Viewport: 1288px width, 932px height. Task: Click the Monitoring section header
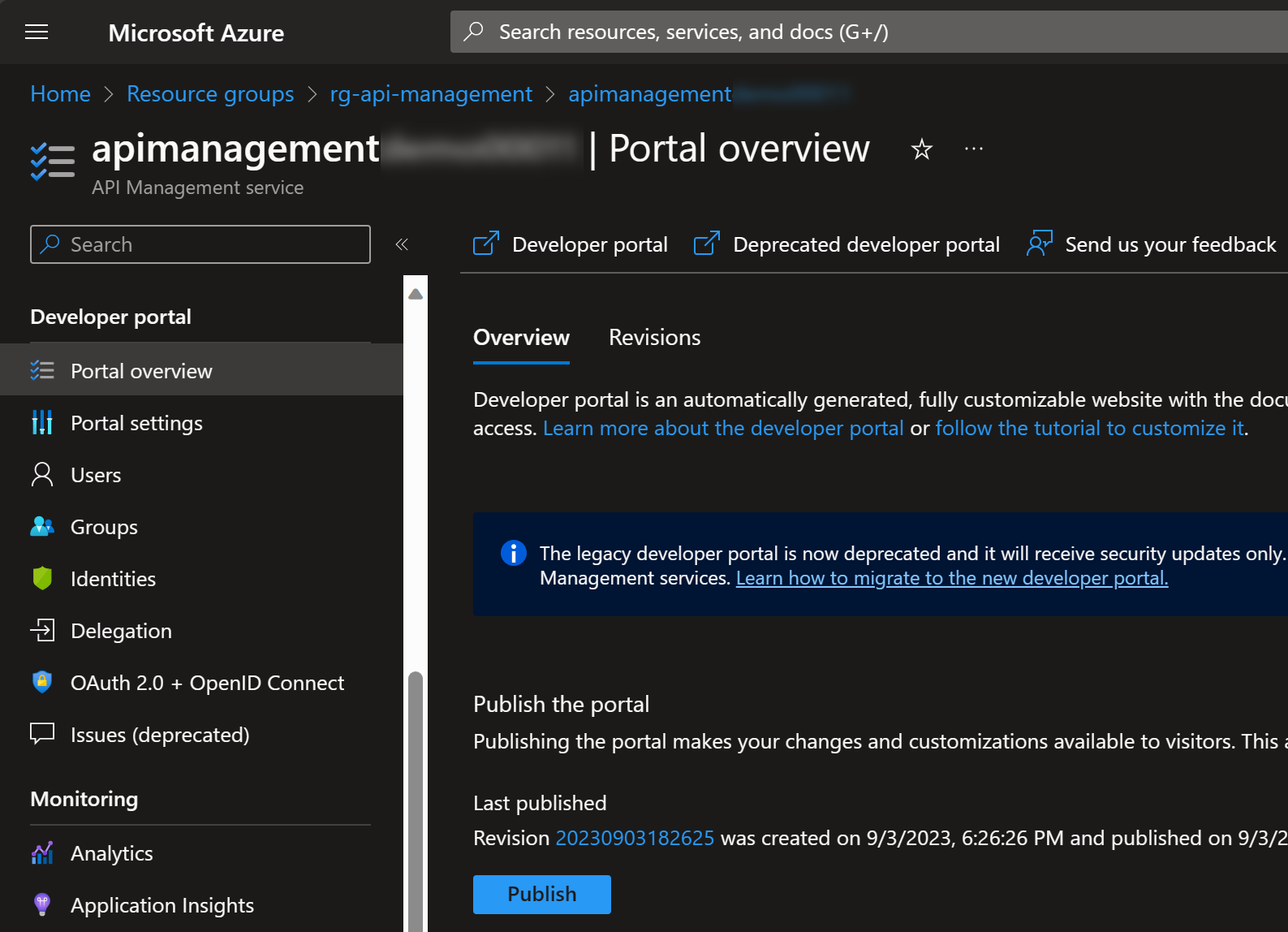pyautogui.click(x=84, y=799)
